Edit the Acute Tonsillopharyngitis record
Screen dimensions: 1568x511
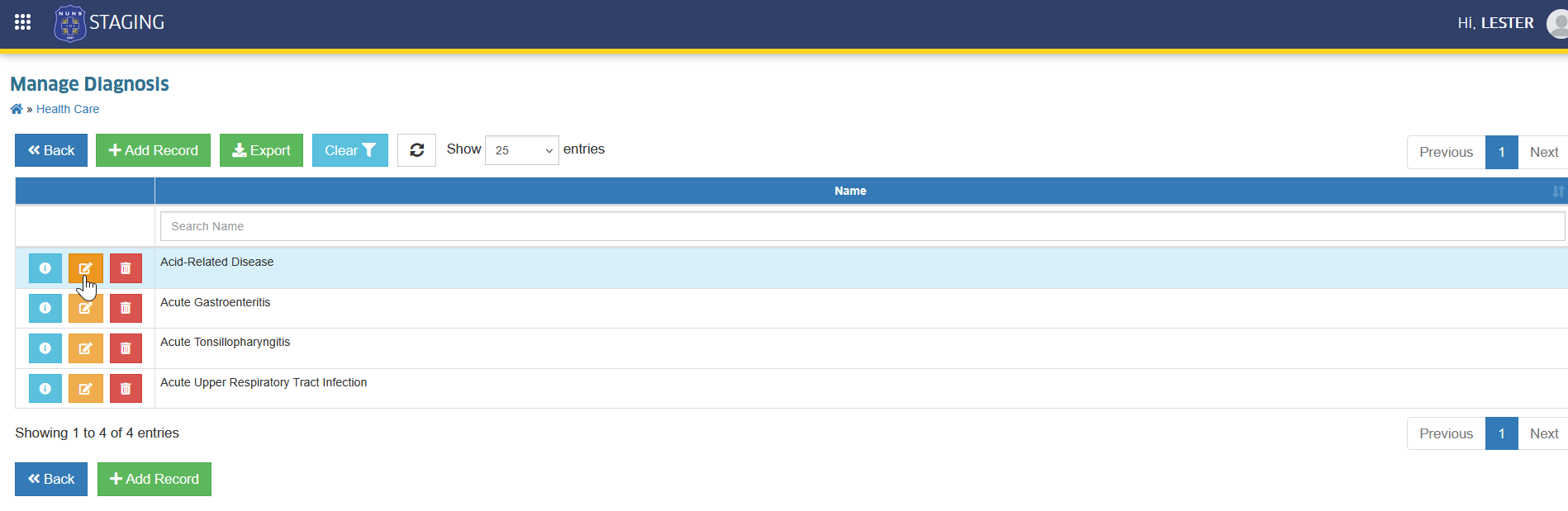[86, 348]
